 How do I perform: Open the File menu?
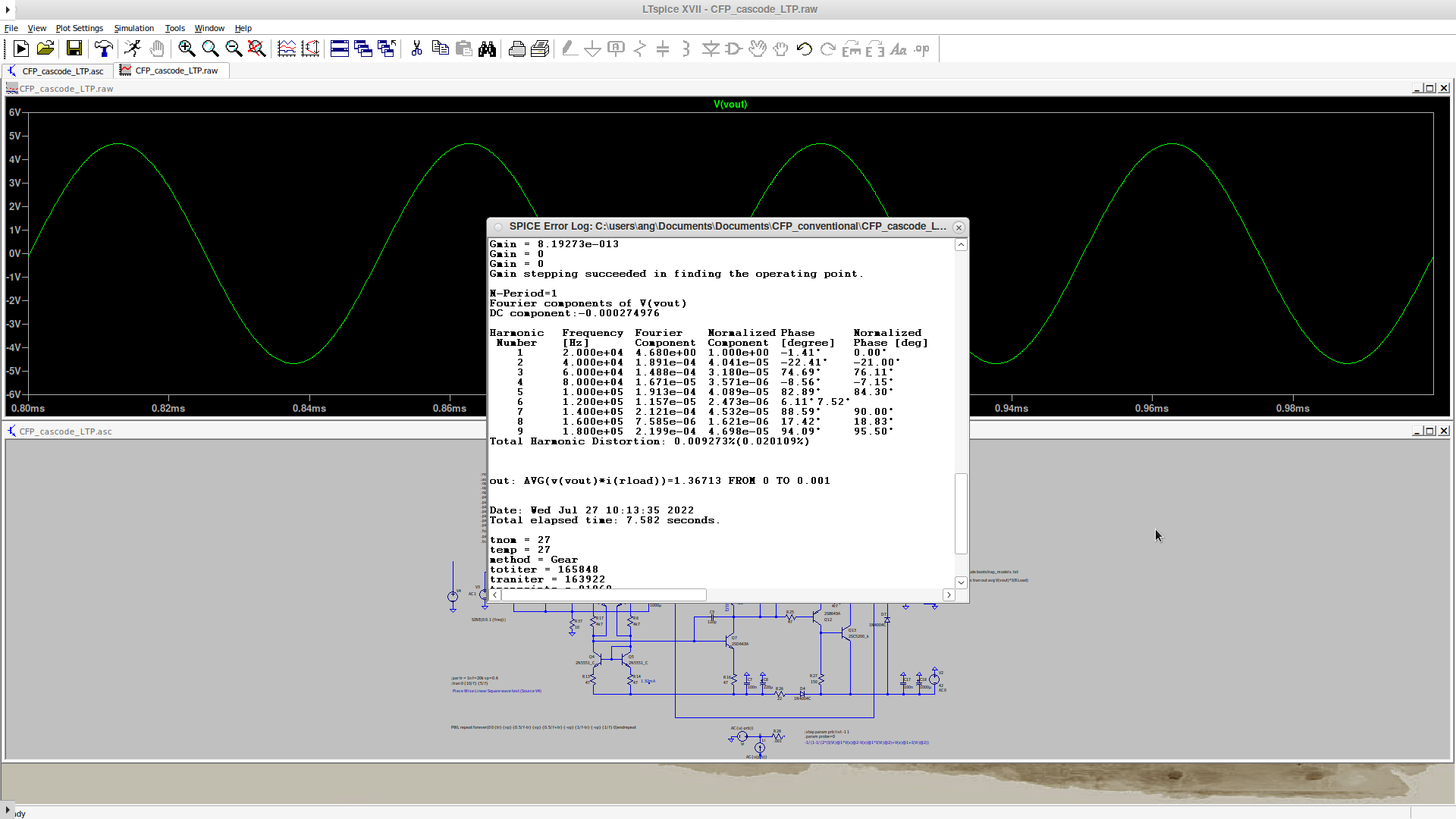coord(11,28)
